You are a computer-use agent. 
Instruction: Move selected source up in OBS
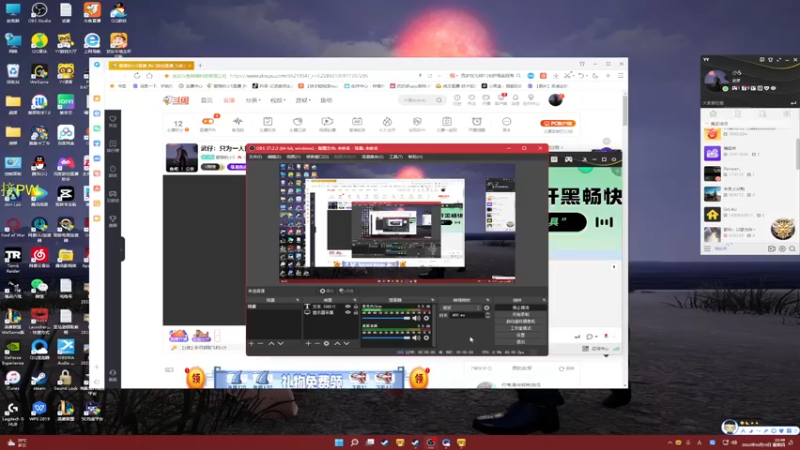tap(337, 343)
